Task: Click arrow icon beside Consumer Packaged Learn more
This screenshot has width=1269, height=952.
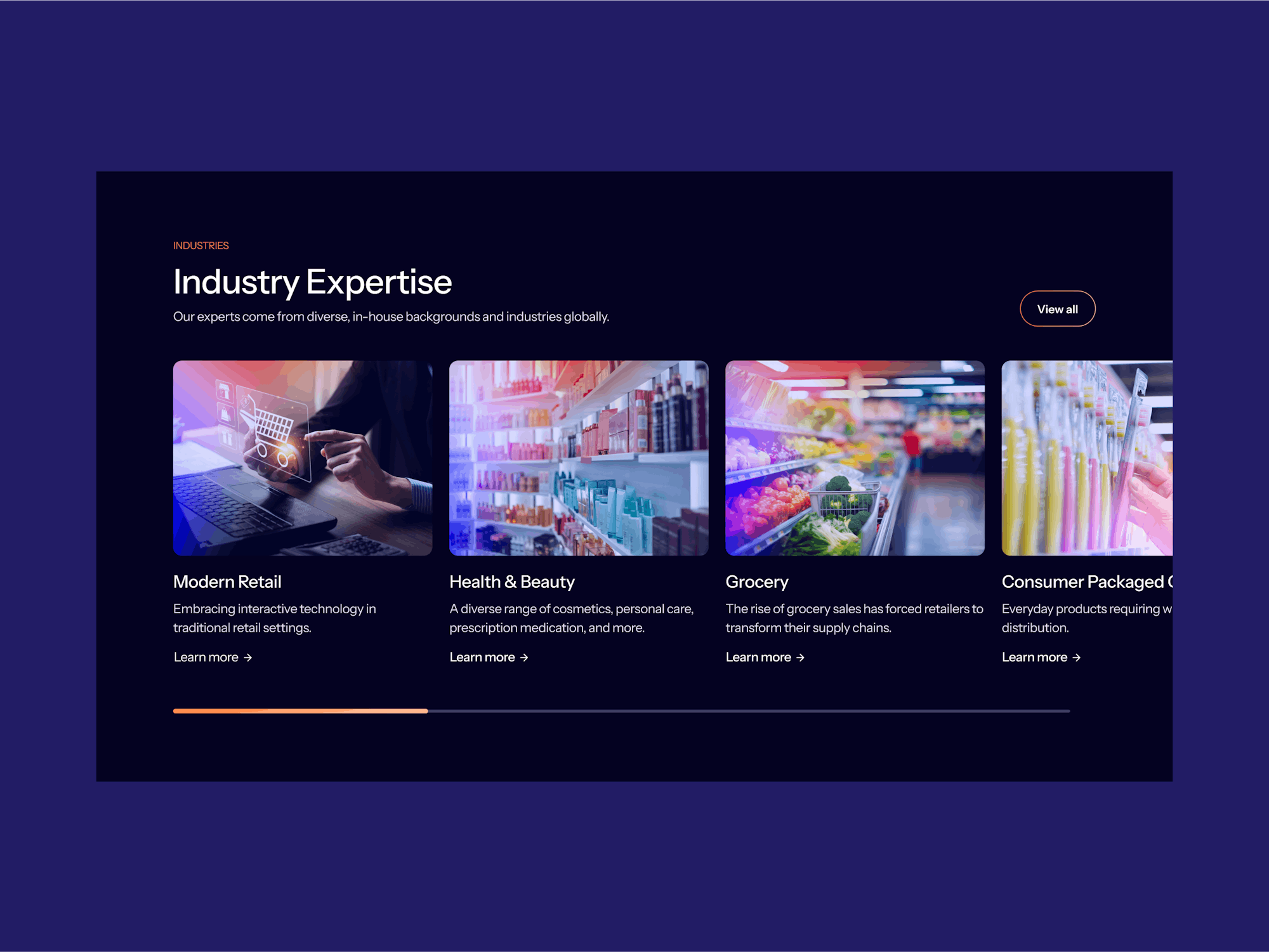Action: pos(1076,658)
